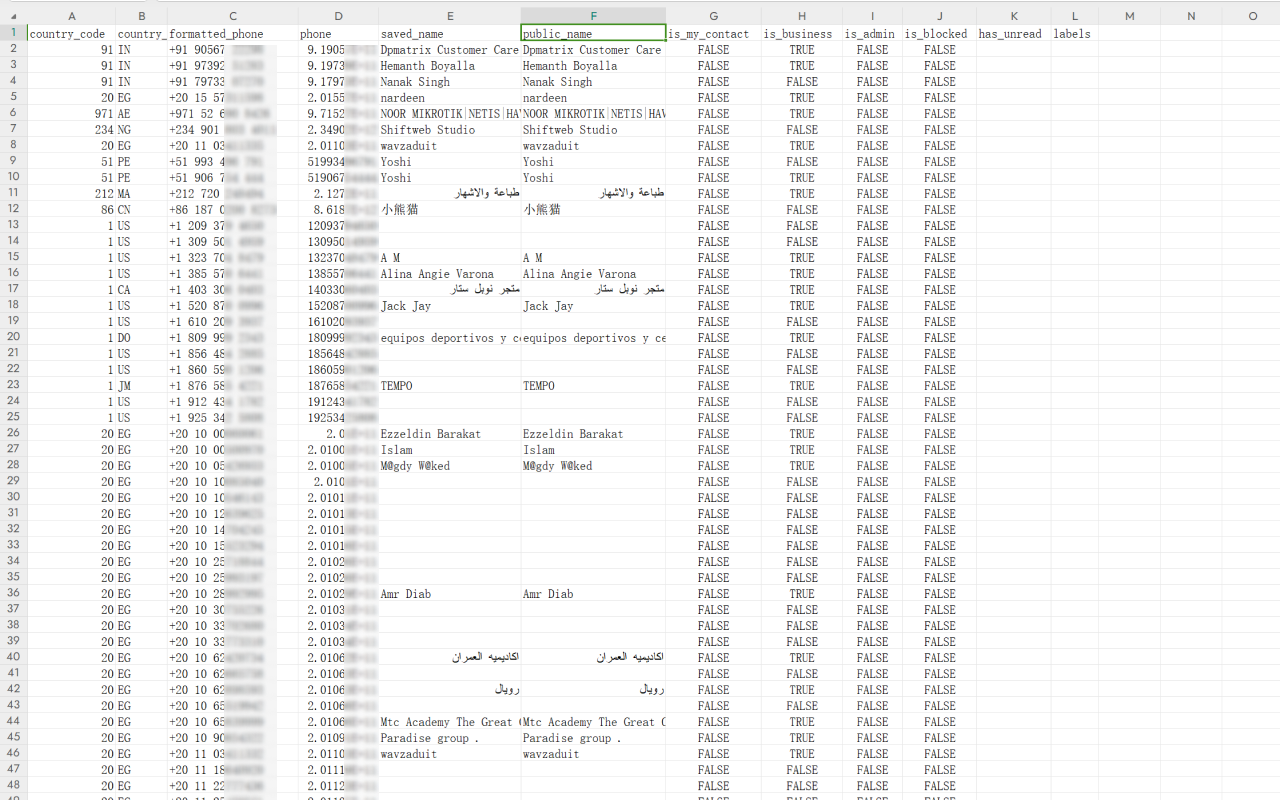The image size is (1280, 800).
Task: Click the country_code header cell
Action: click(71, 34)
